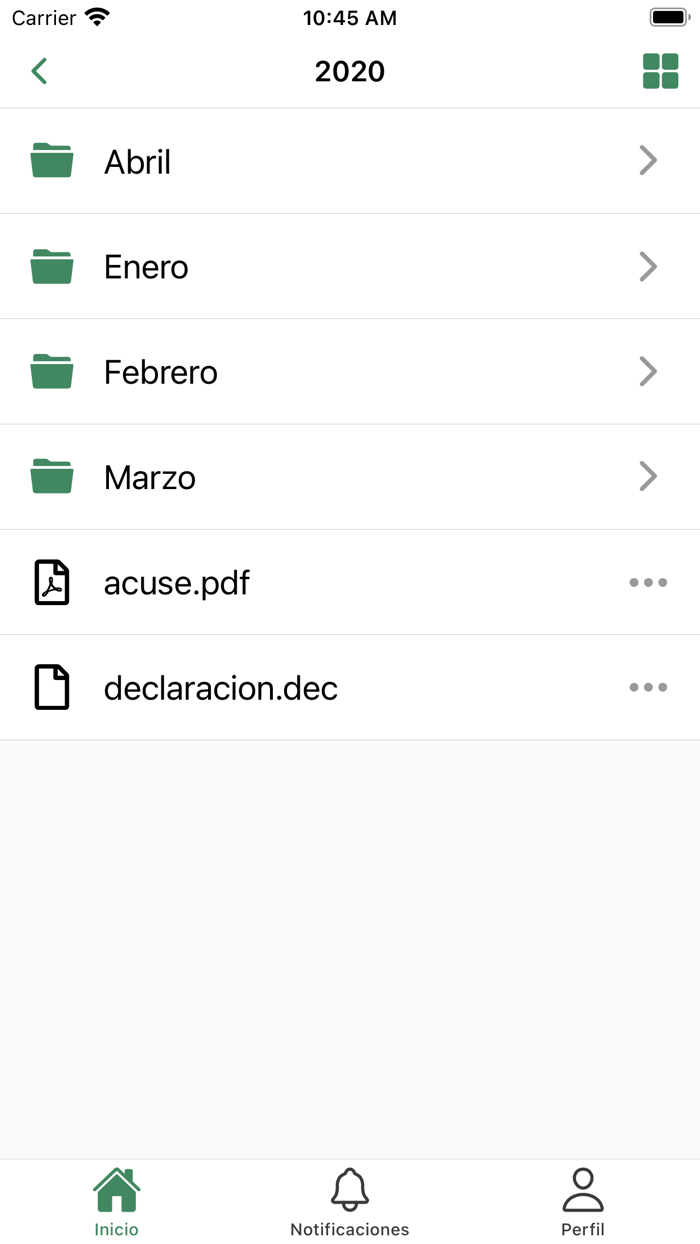700x1244 pixels.
Task: Go to the Inicio tab
Action: (117, 1202)
